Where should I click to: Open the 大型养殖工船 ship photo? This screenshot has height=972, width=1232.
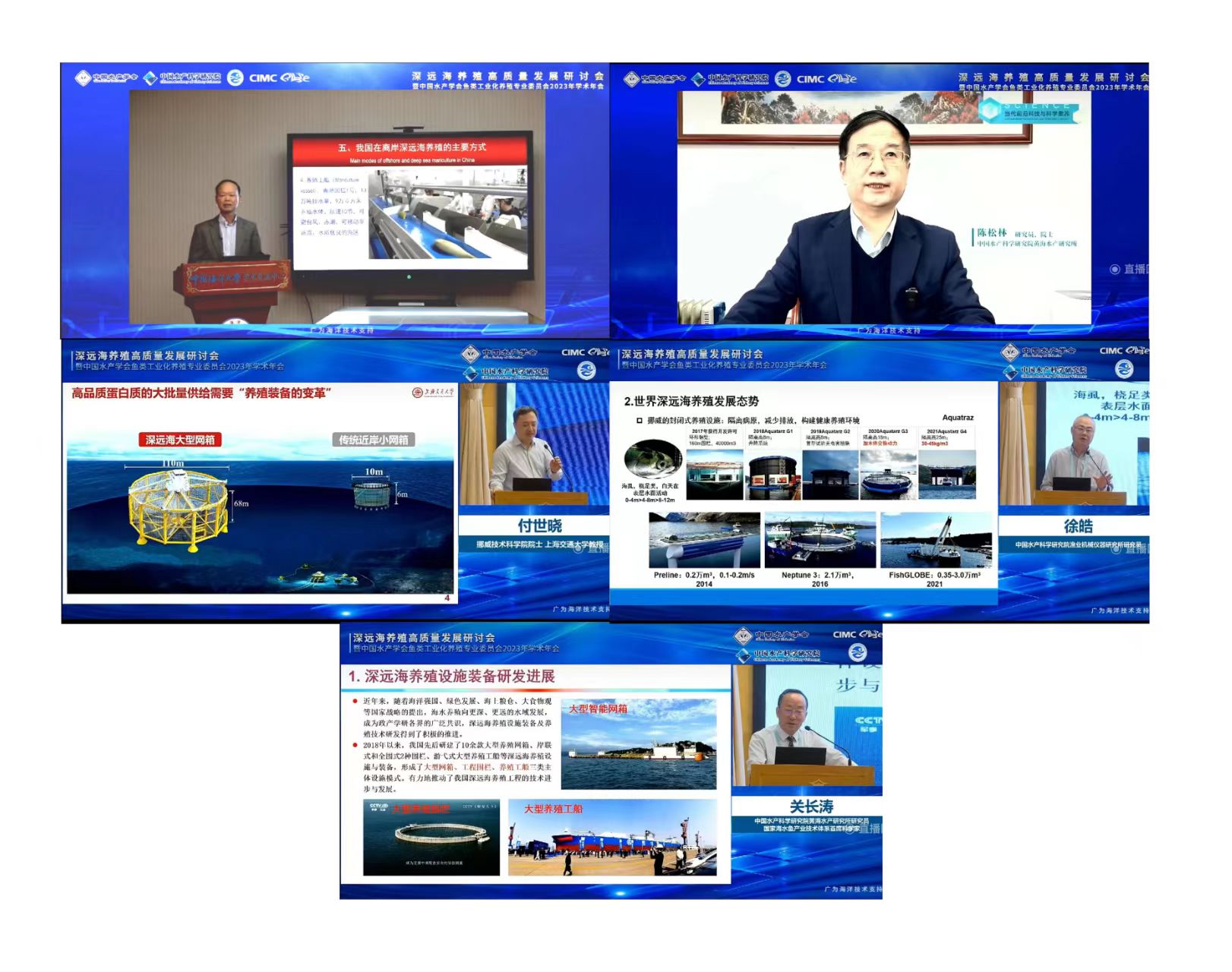[x=612, y=838]
